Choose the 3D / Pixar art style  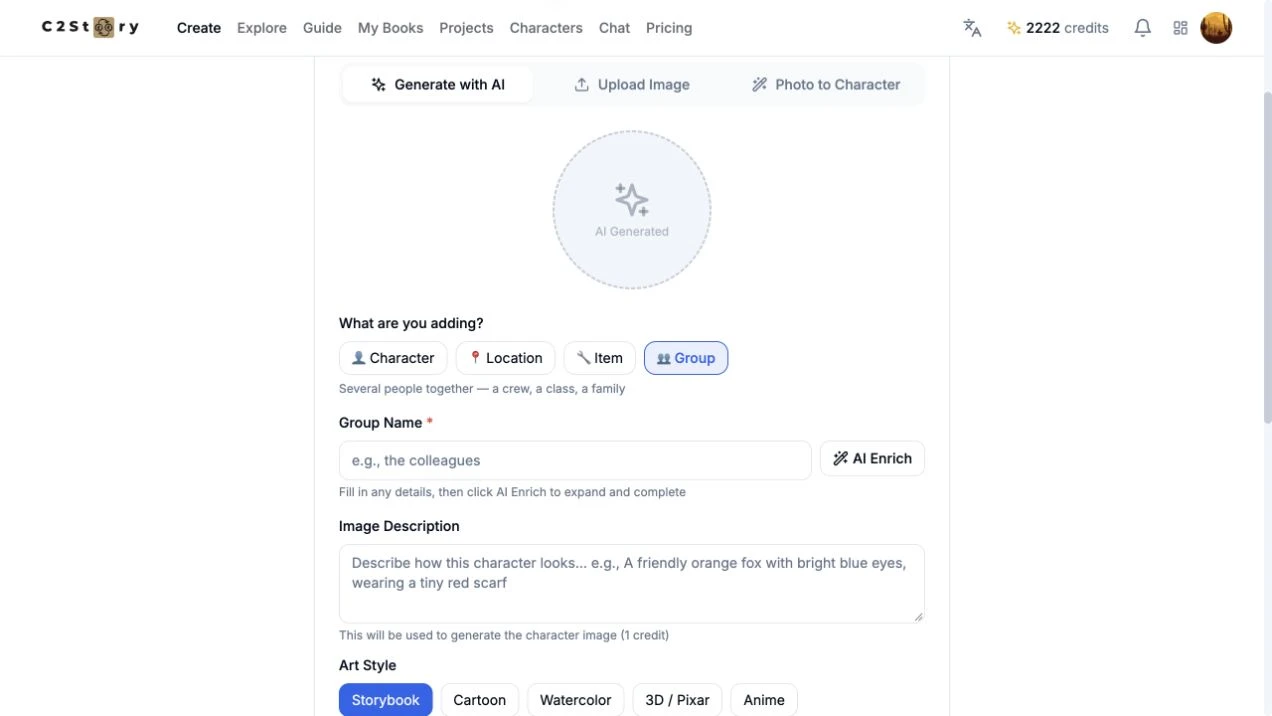tap(678, 700)
